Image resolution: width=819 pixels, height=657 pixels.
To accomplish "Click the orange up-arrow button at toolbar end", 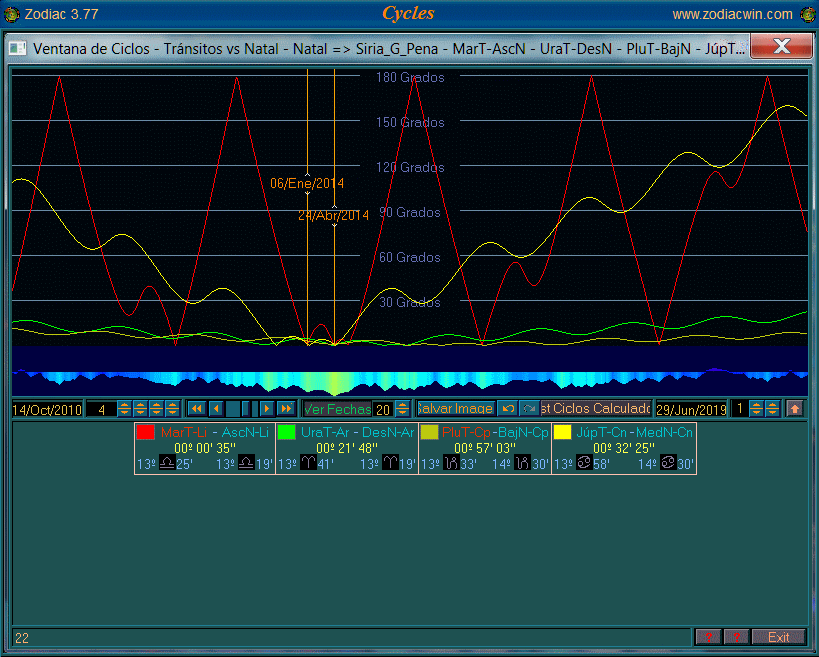I will pyautogui.click(x=794, y=409).
